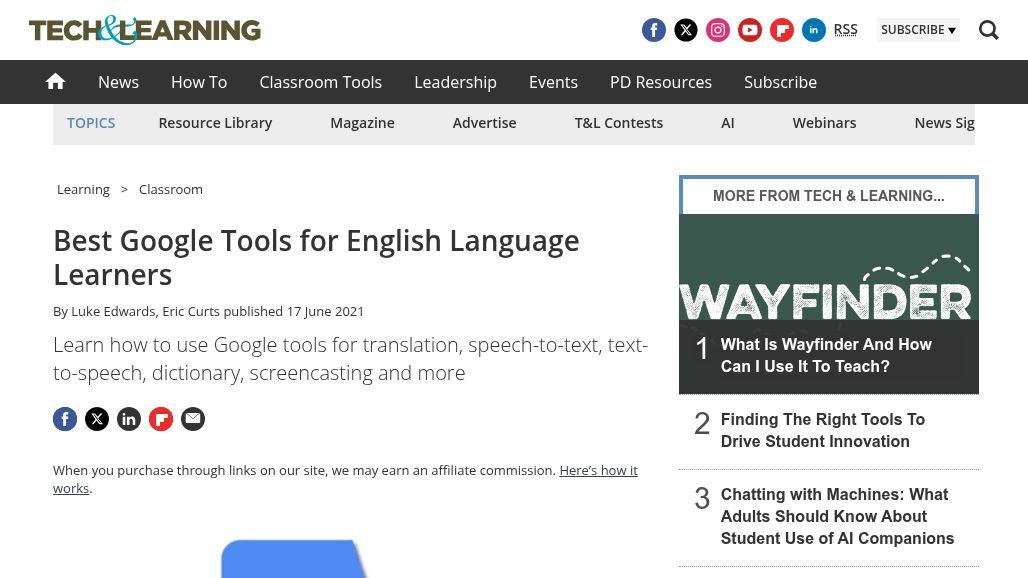The height and width of the screenshot is (578, 1028).
Task: Select the home icon in the navigation bar
Action: pyautogui.click(x=55, y=81)
